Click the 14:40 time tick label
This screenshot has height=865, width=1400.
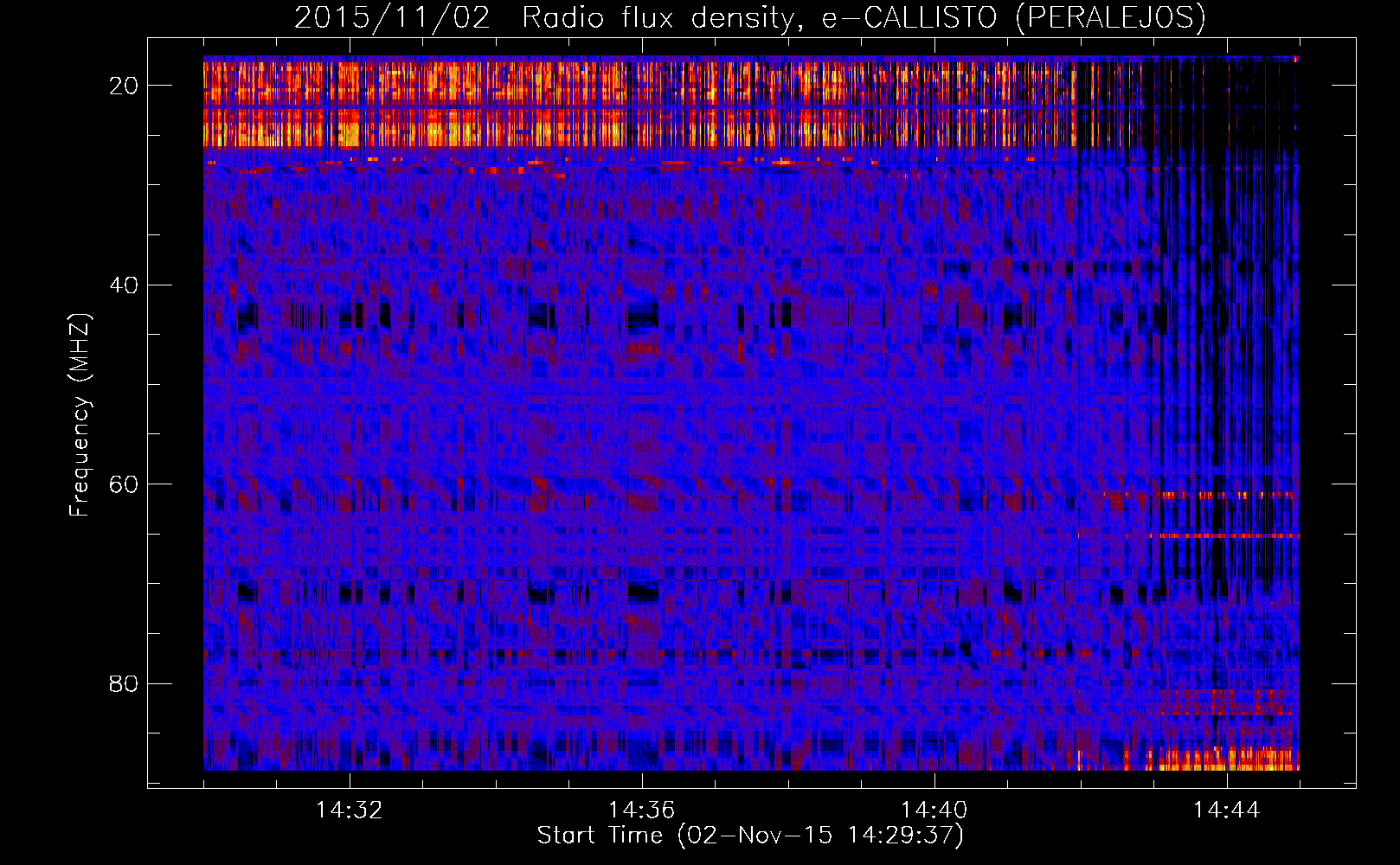click(x=934, y=811)
